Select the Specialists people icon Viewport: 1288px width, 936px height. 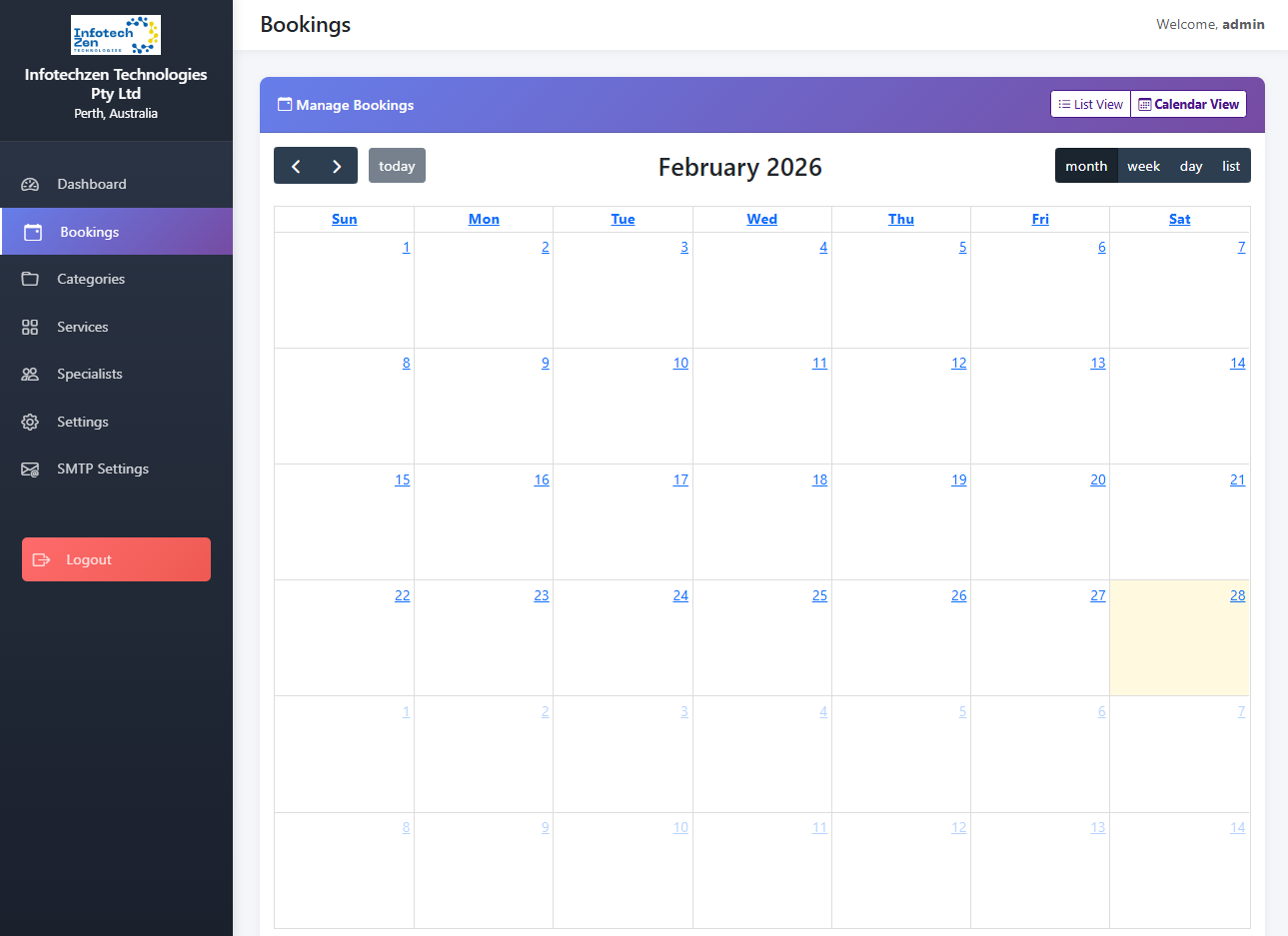click(29, 374)
